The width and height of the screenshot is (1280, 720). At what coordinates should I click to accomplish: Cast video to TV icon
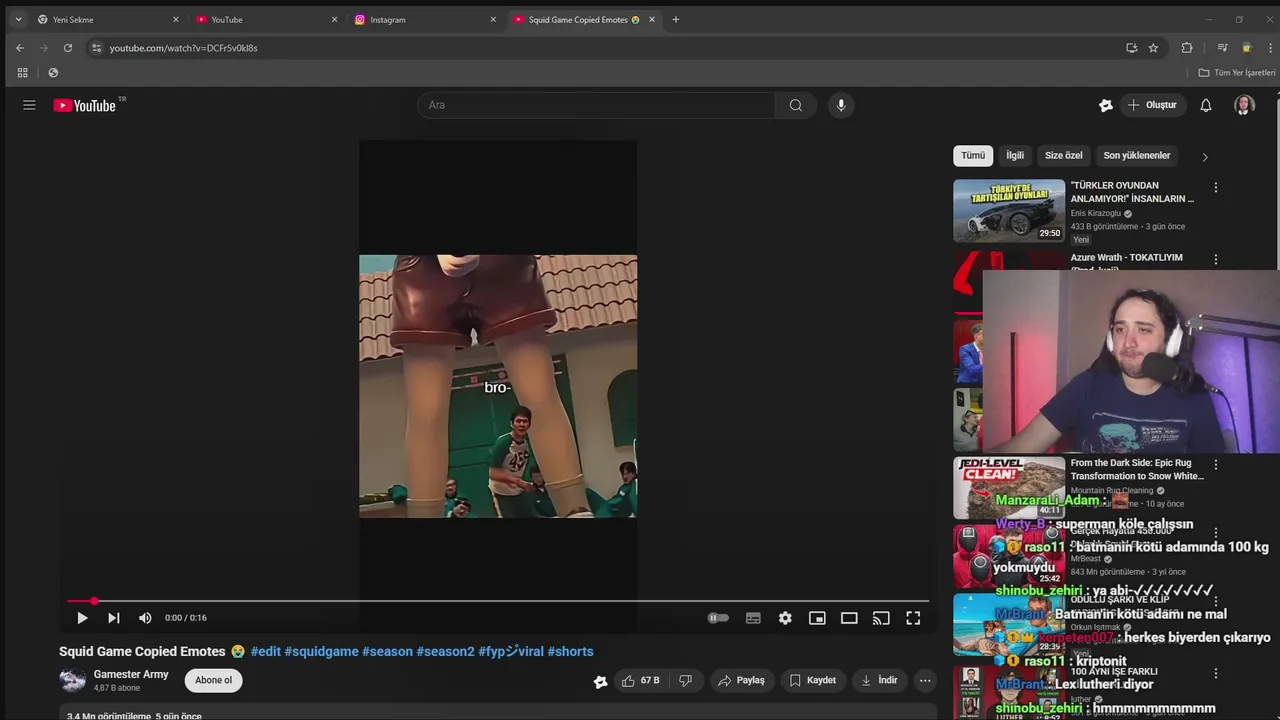click(x=881, y=618)
